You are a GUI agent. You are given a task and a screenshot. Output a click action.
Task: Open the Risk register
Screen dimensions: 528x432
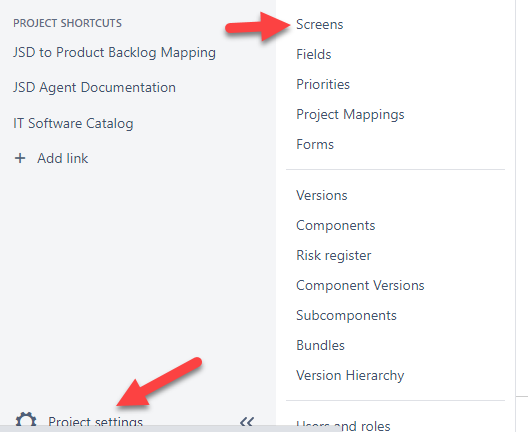coord(334,256)
